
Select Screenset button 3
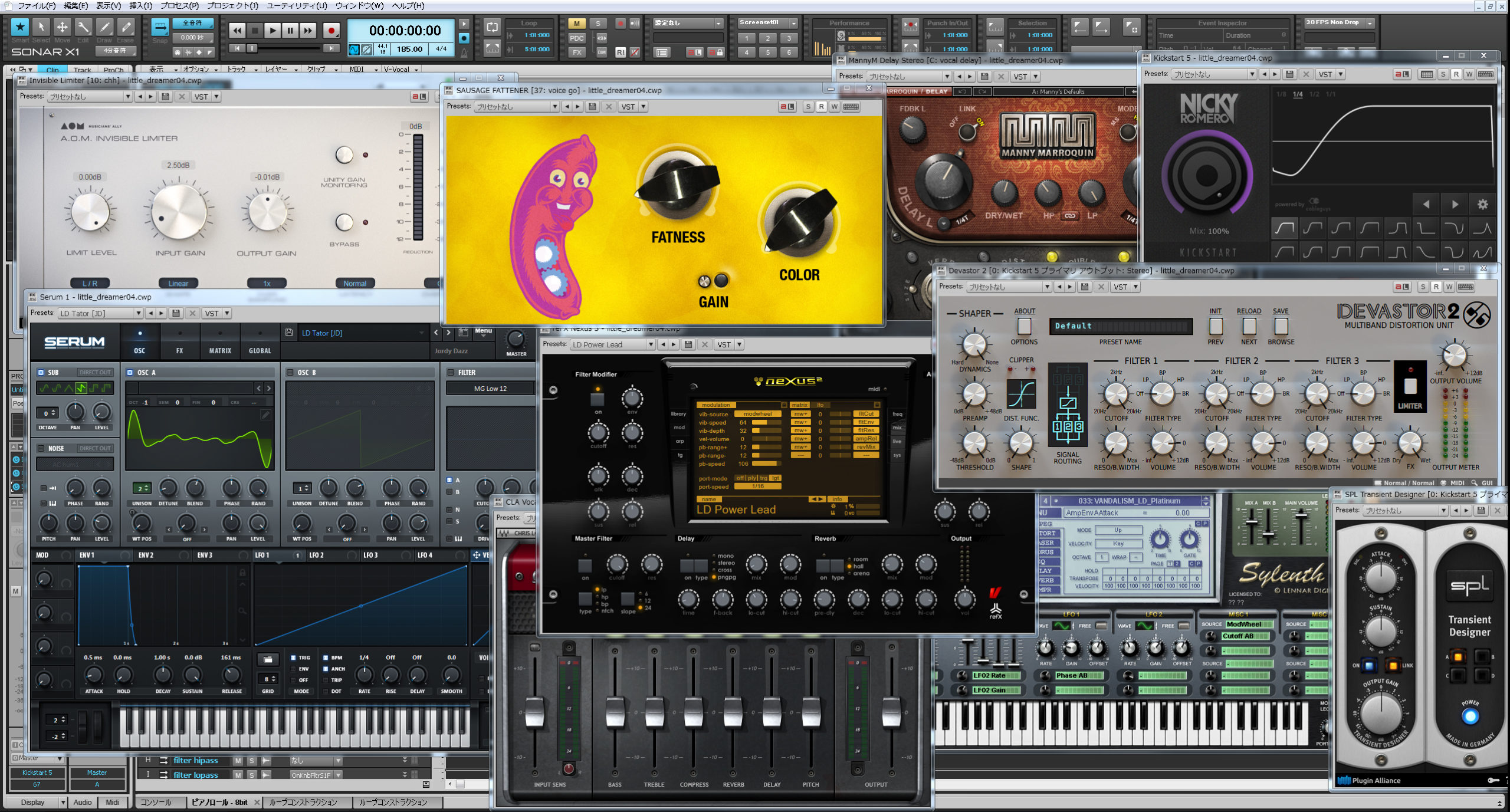[x=789, y=38]
